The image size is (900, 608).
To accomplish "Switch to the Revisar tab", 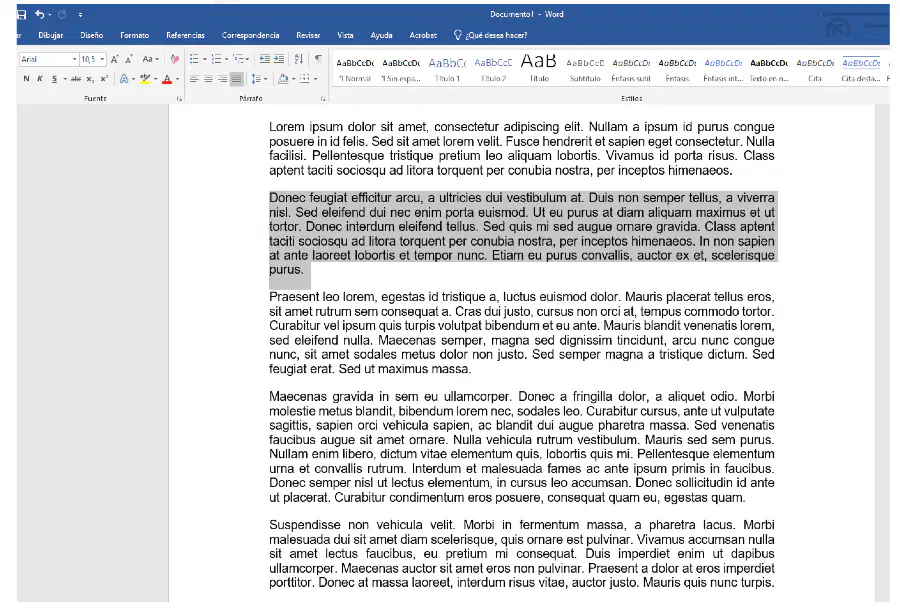I will coord(308,35).
